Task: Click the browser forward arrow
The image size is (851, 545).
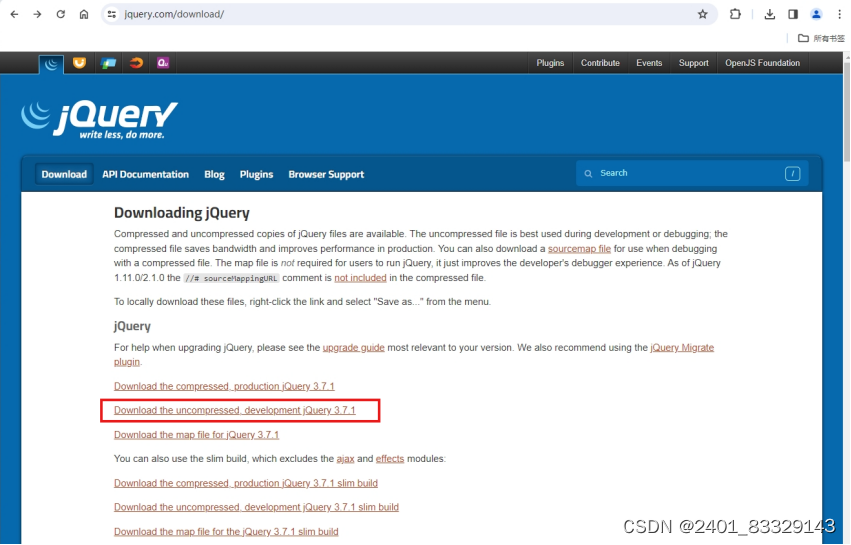Action: pos(37,14)
